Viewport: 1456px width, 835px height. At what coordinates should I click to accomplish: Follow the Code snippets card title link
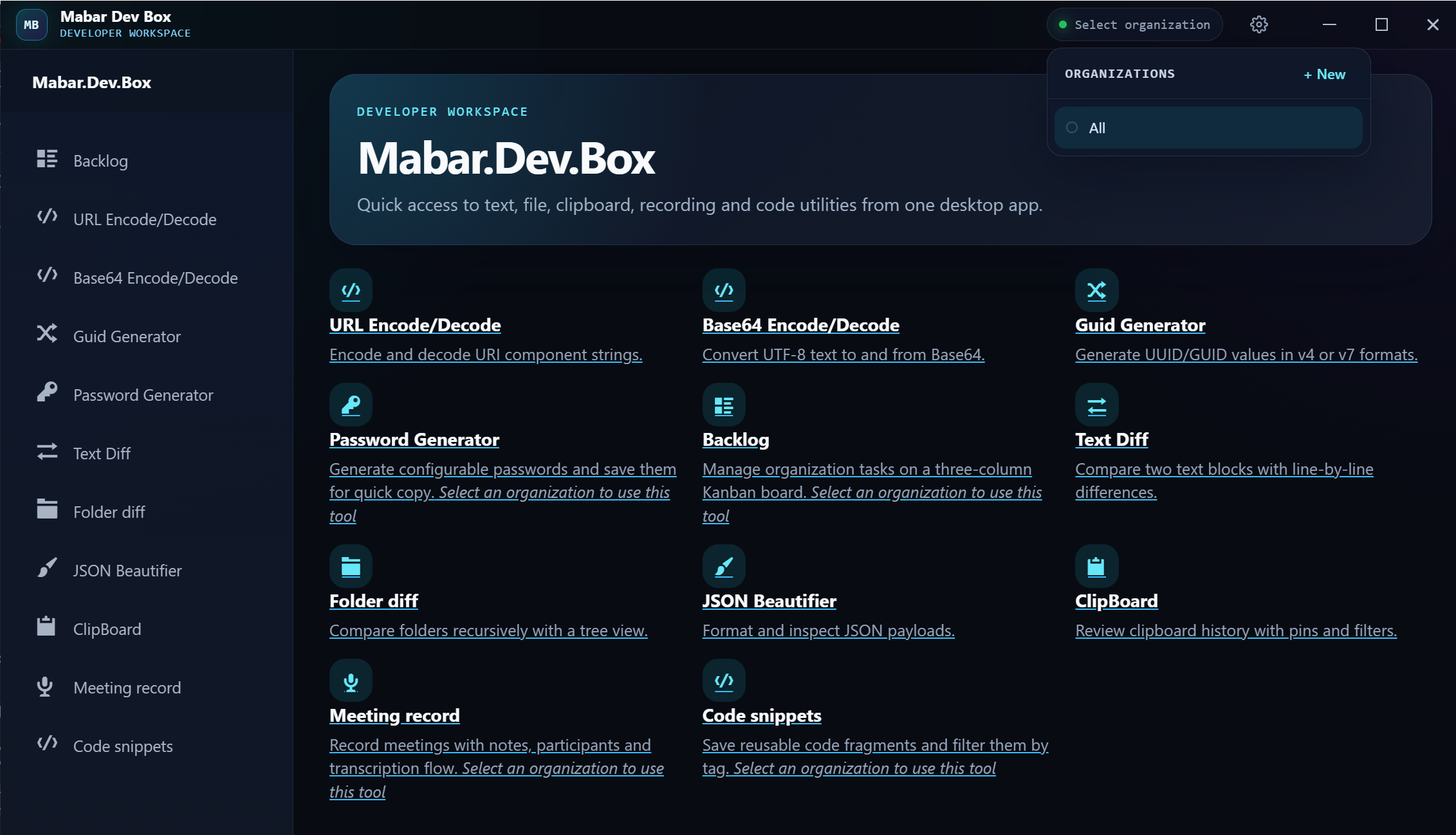tap(762, 715)
